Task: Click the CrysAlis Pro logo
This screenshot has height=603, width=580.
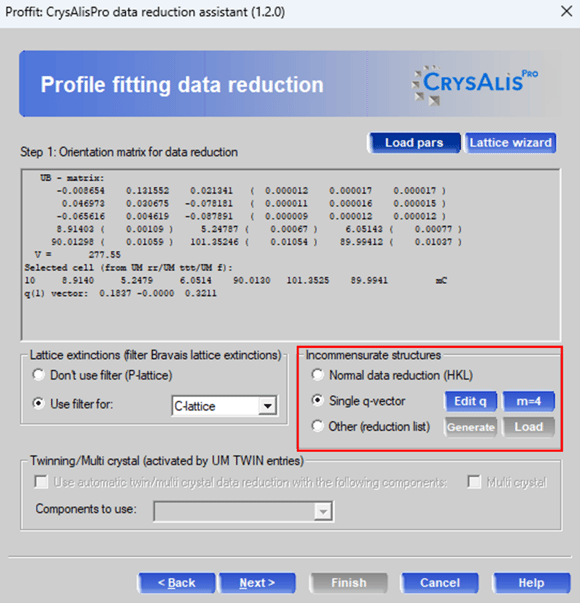Action: [x=475, y=85]
